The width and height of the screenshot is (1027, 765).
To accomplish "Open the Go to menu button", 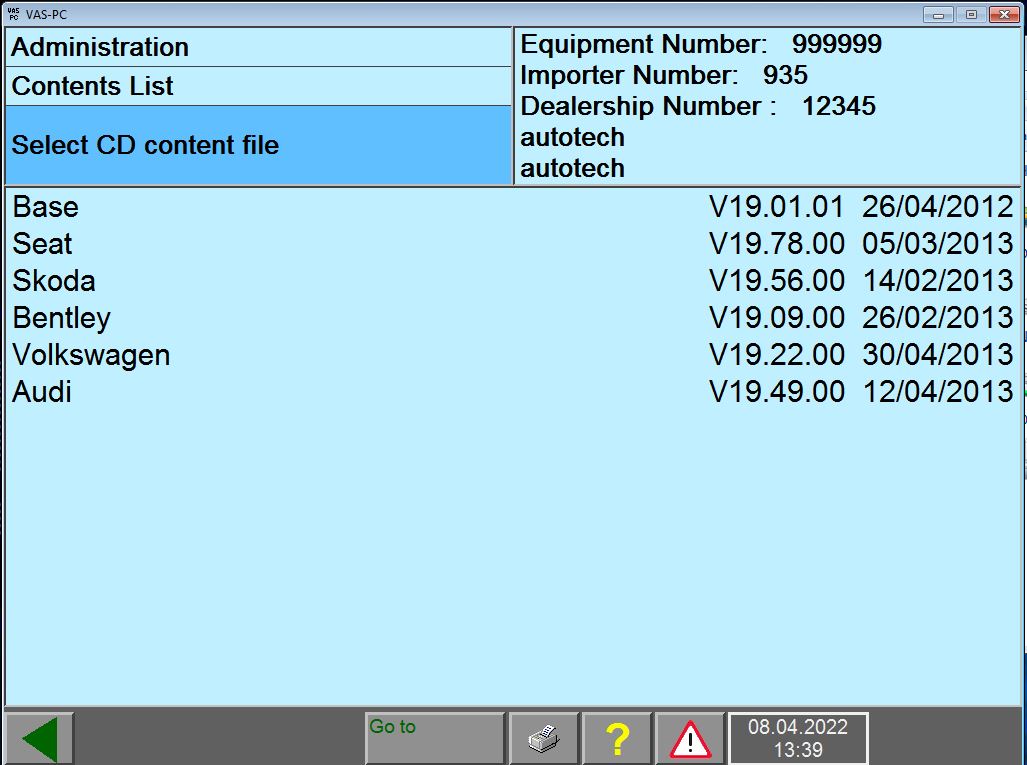I will click(435, 739).
